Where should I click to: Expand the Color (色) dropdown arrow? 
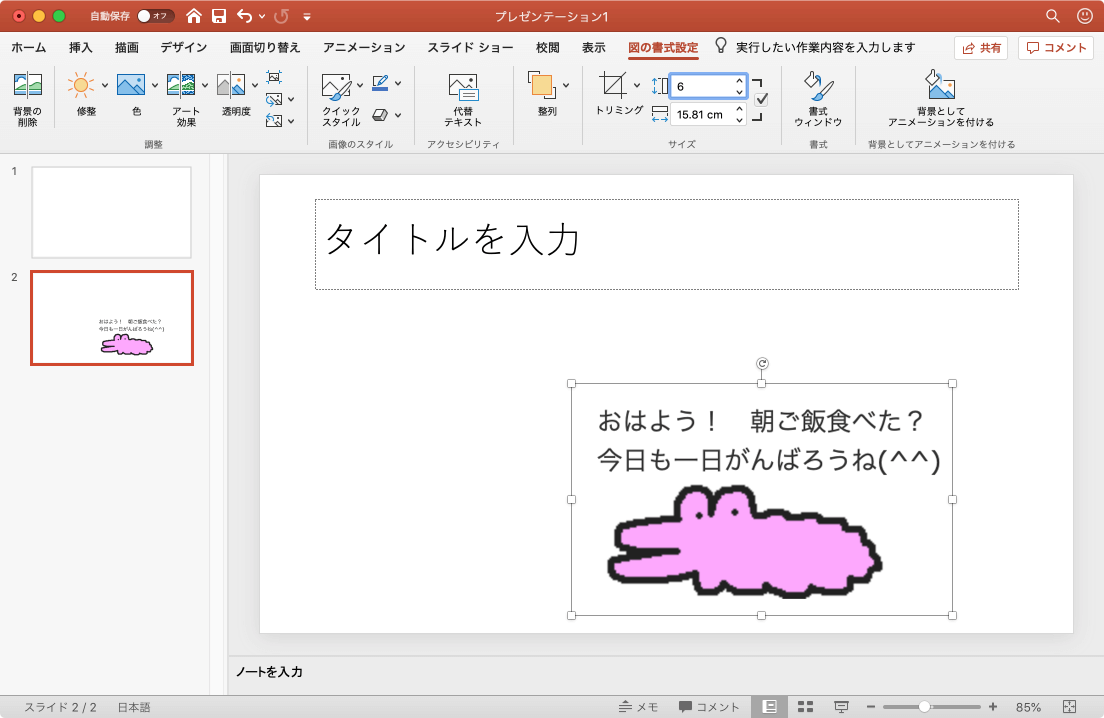155,85
